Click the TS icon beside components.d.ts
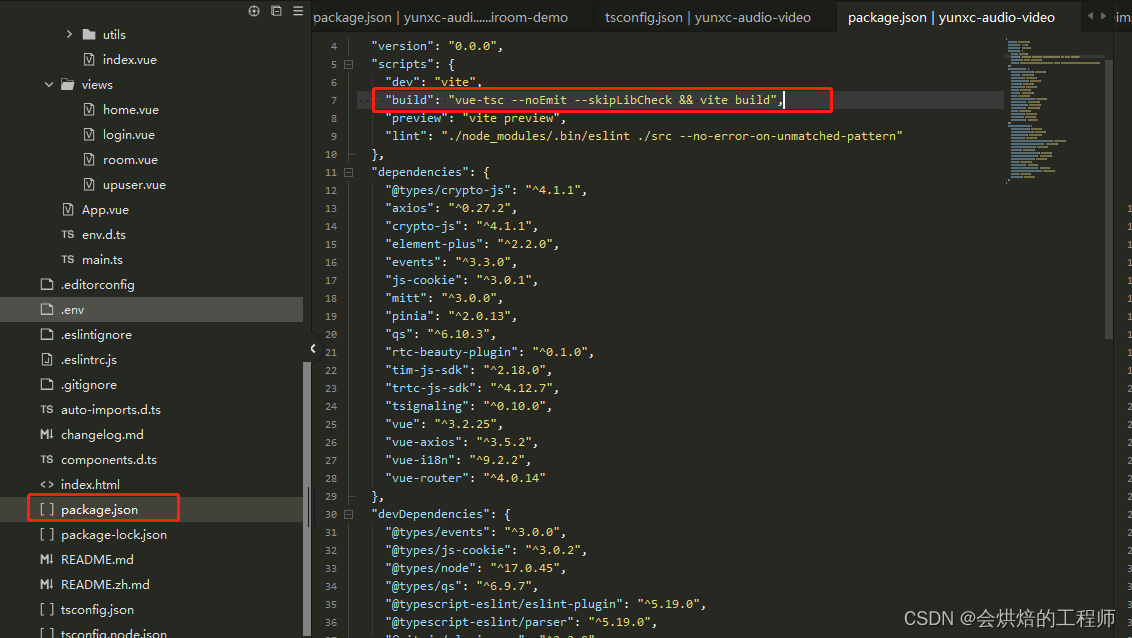Image resolution: width=1132 pixels, height=638 pixels. click(x=47, y=459)
